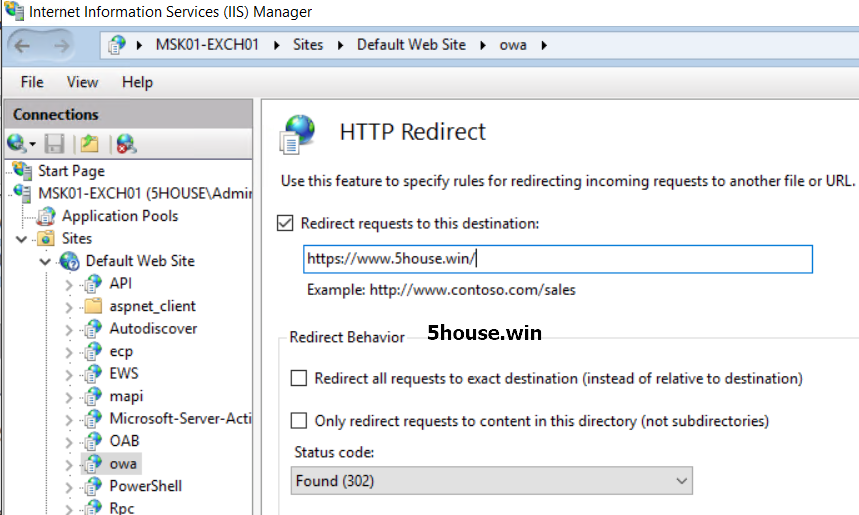Click the Delete Connection toolbar icon

pyautogui.click(x=125, y=144)
